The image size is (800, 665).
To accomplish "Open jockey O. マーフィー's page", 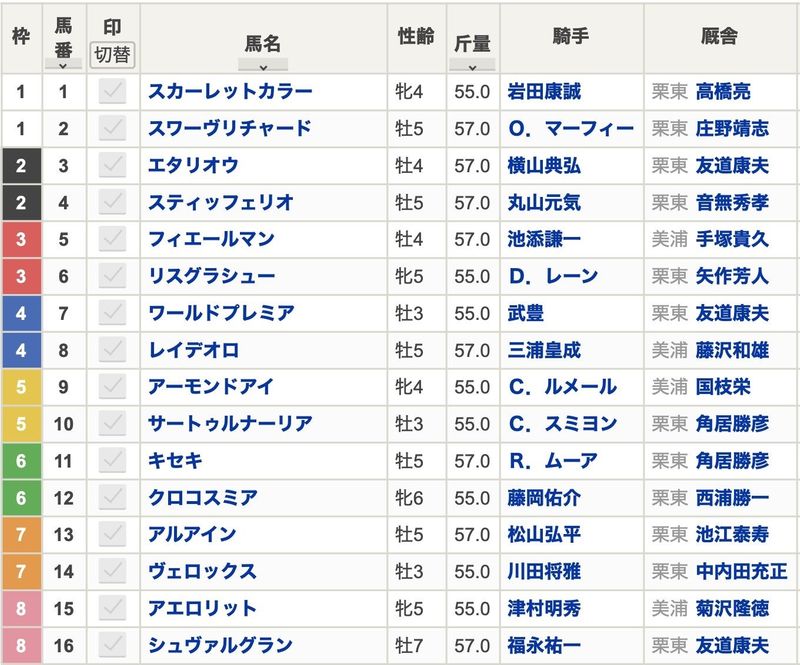I will tap(570, 129).
